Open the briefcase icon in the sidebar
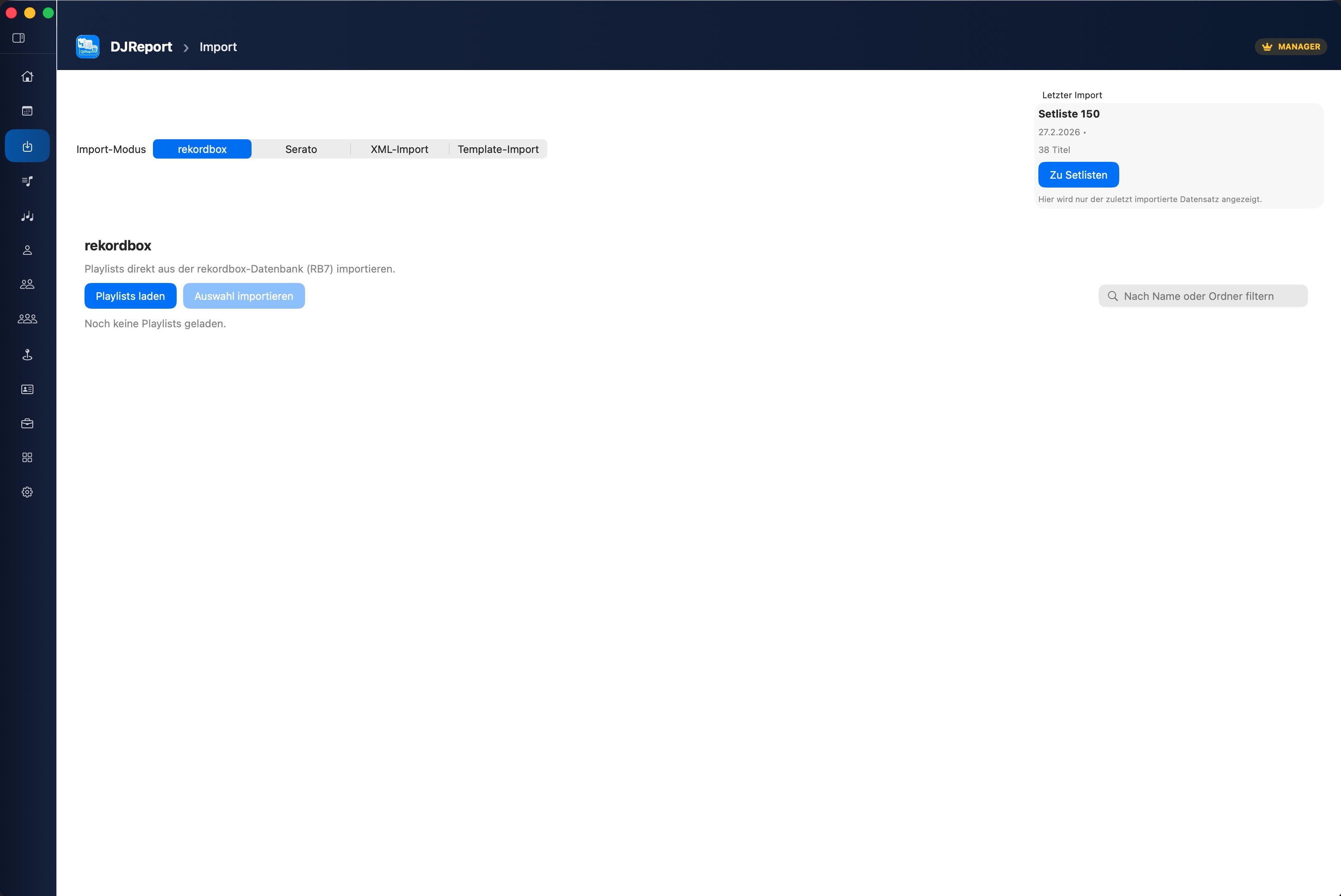Screen dimensions: 1341x896 (x=27, y=423)
